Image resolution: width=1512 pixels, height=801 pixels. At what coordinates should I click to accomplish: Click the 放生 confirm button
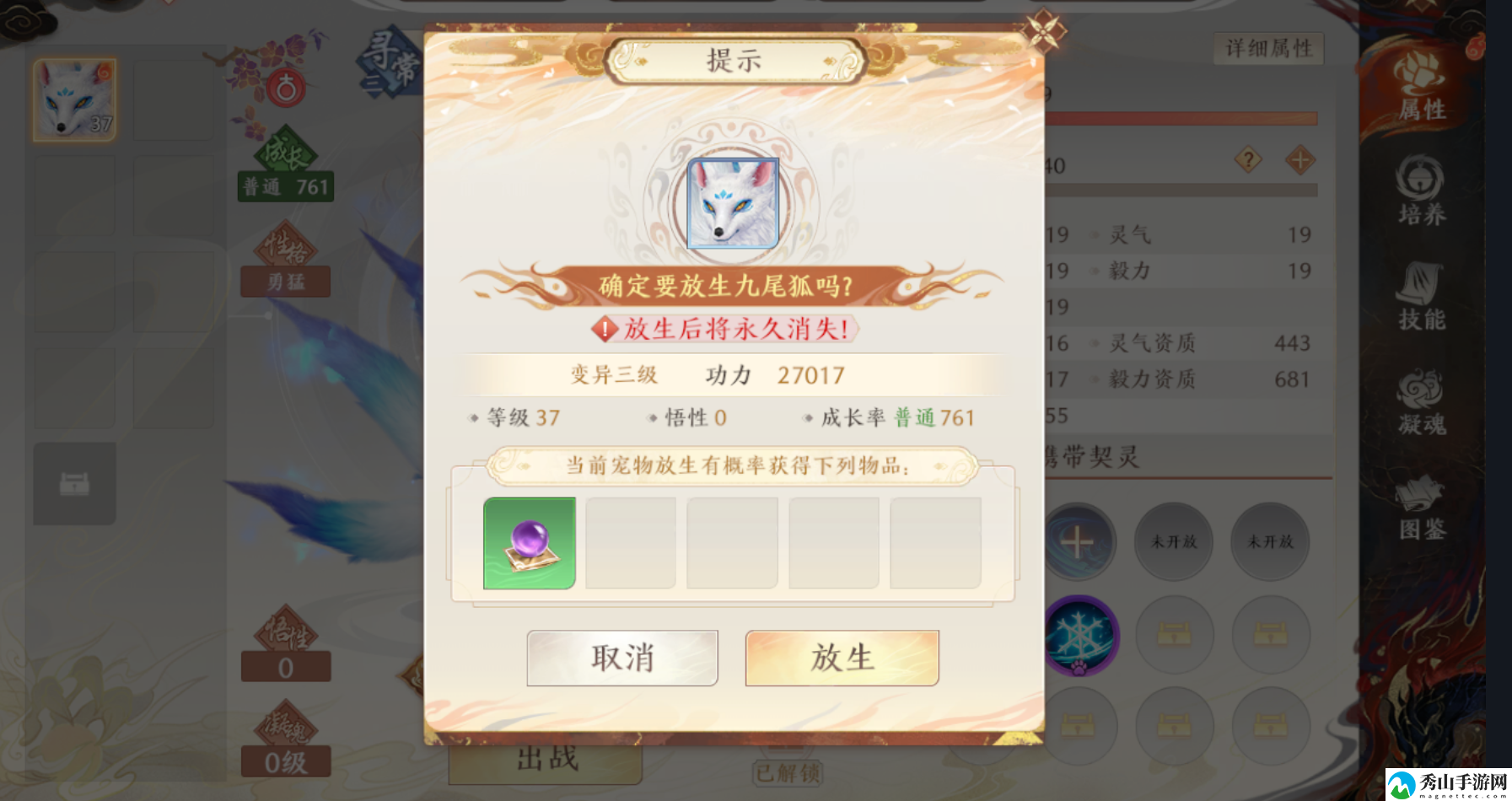[x=842, y=658]
